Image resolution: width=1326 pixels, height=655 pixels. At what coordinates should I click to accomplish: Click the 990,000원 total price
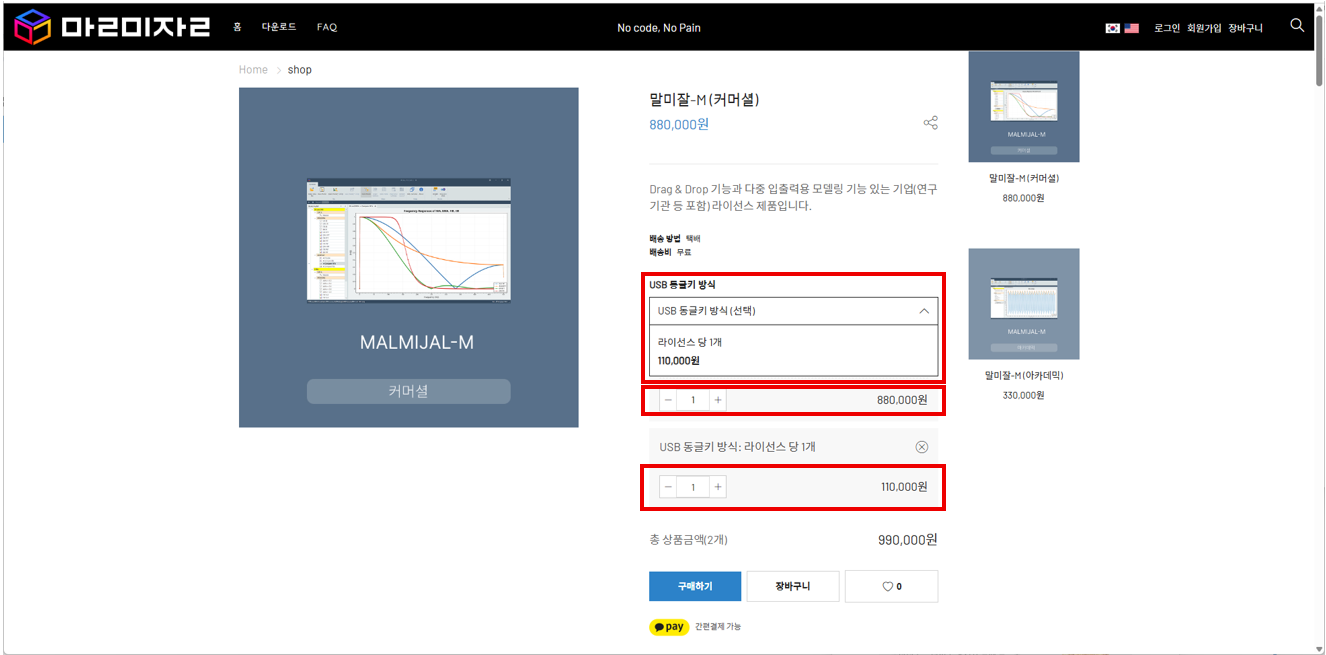tap(908, 539)
